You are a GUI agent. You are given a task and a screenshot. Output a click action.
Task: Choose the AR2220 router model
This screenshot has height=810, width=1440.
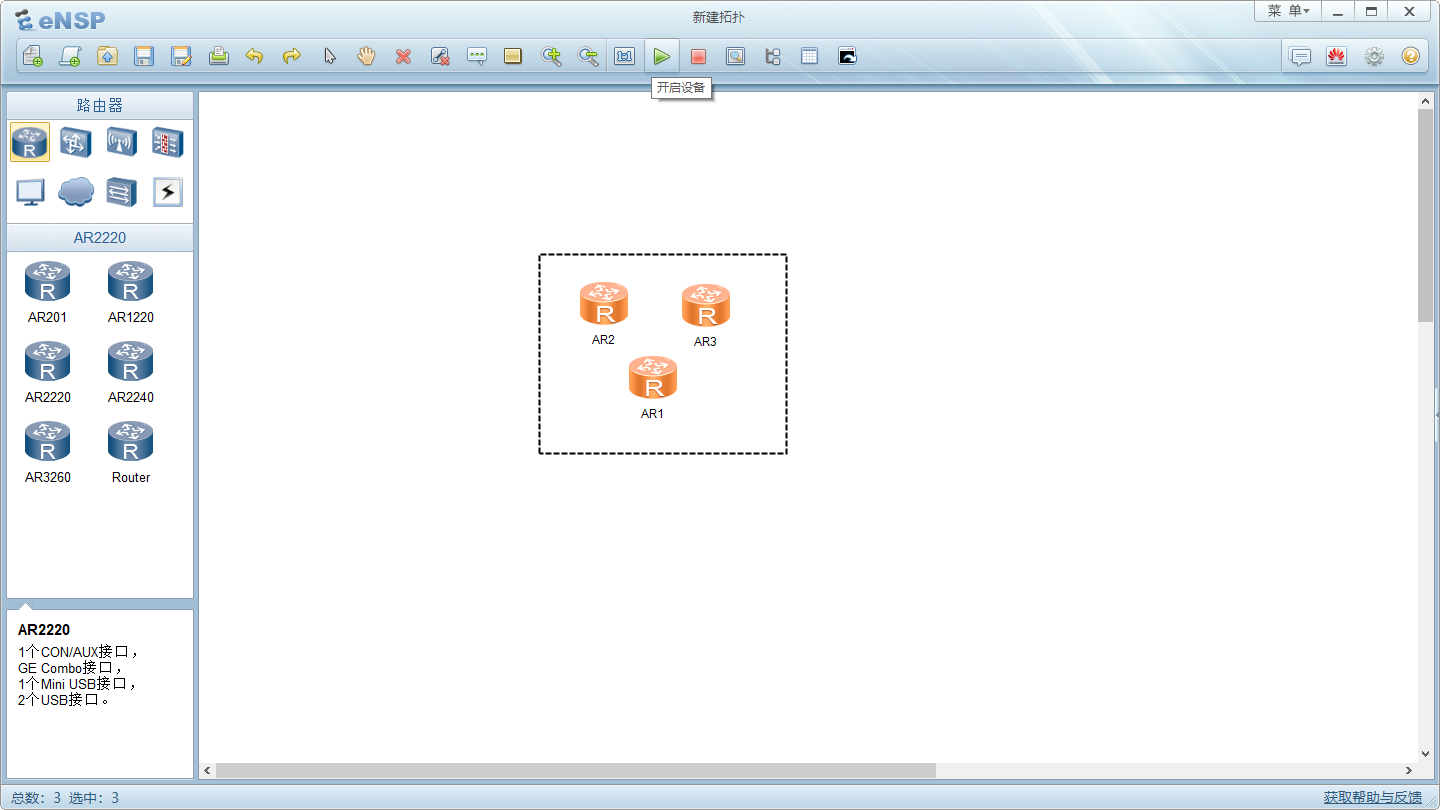(47, 372)
